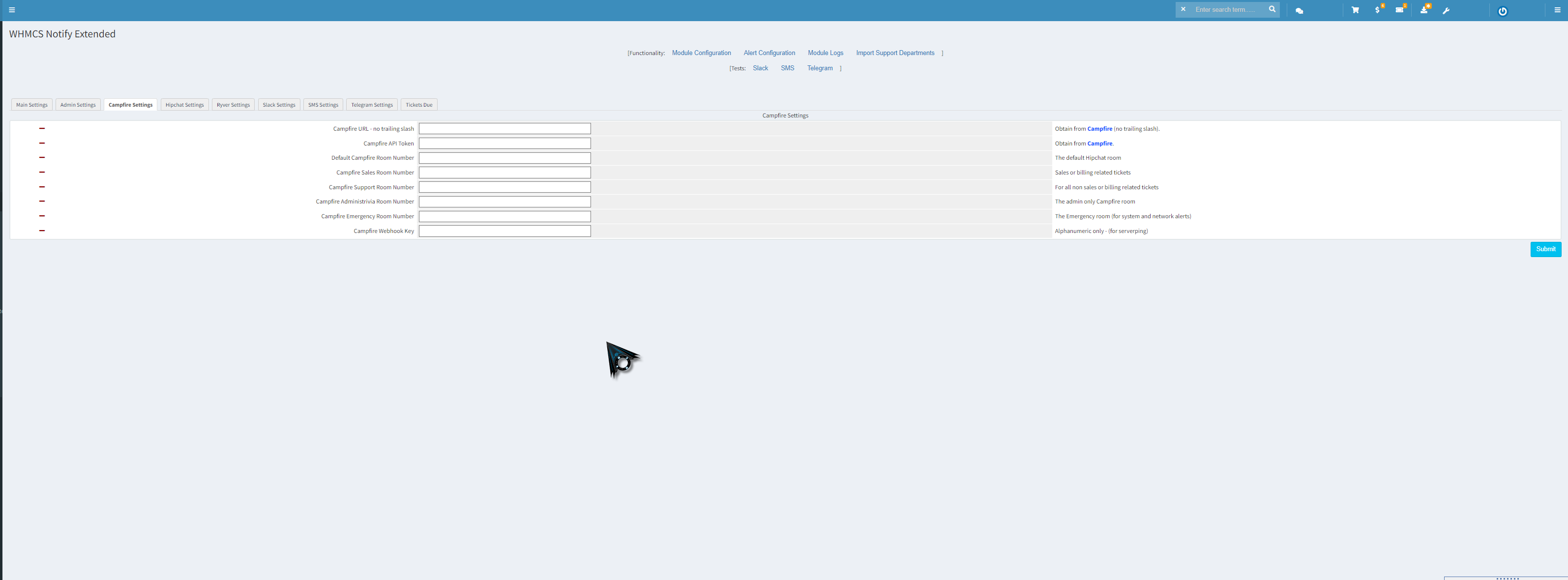Focus the Campfire URL input field
This screenshot has height=580, width=1568.
coord(504,128)
